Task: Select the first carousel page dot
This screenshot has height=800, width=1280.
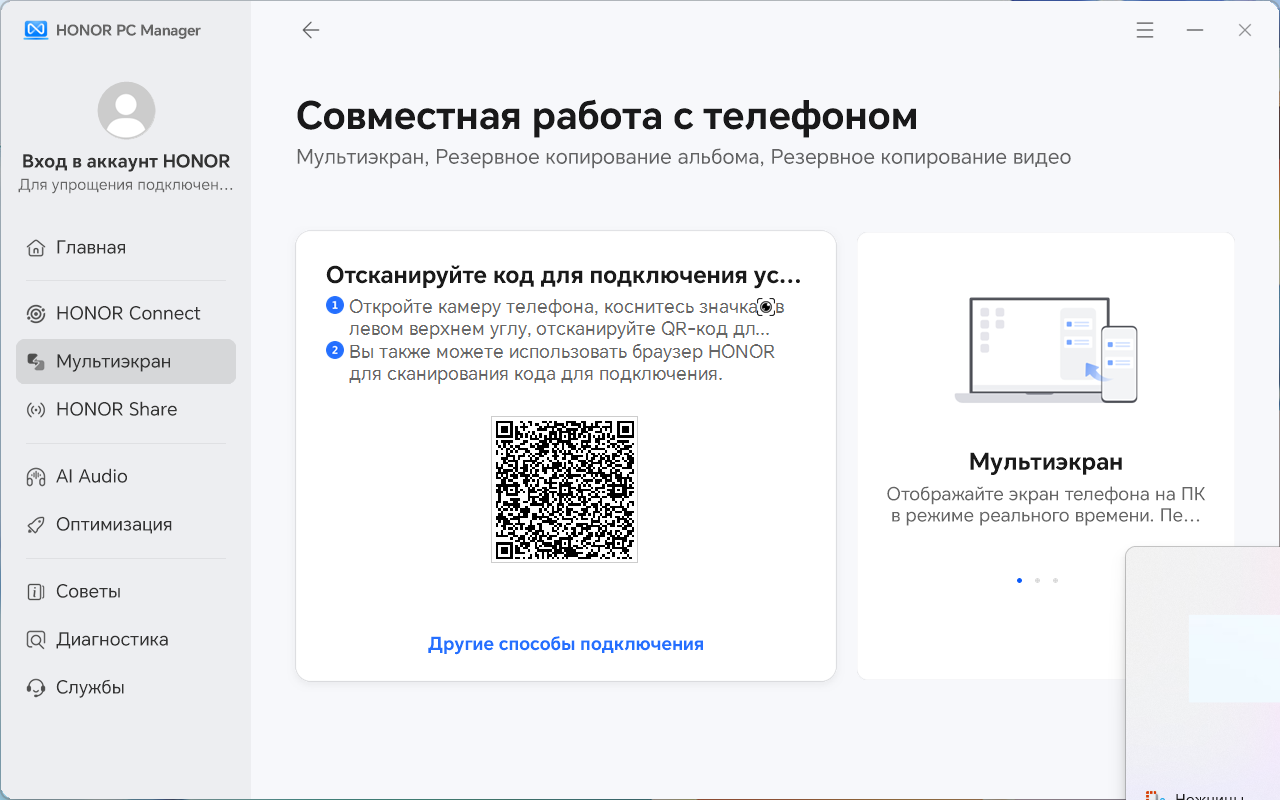Action: click(1019, 580)
